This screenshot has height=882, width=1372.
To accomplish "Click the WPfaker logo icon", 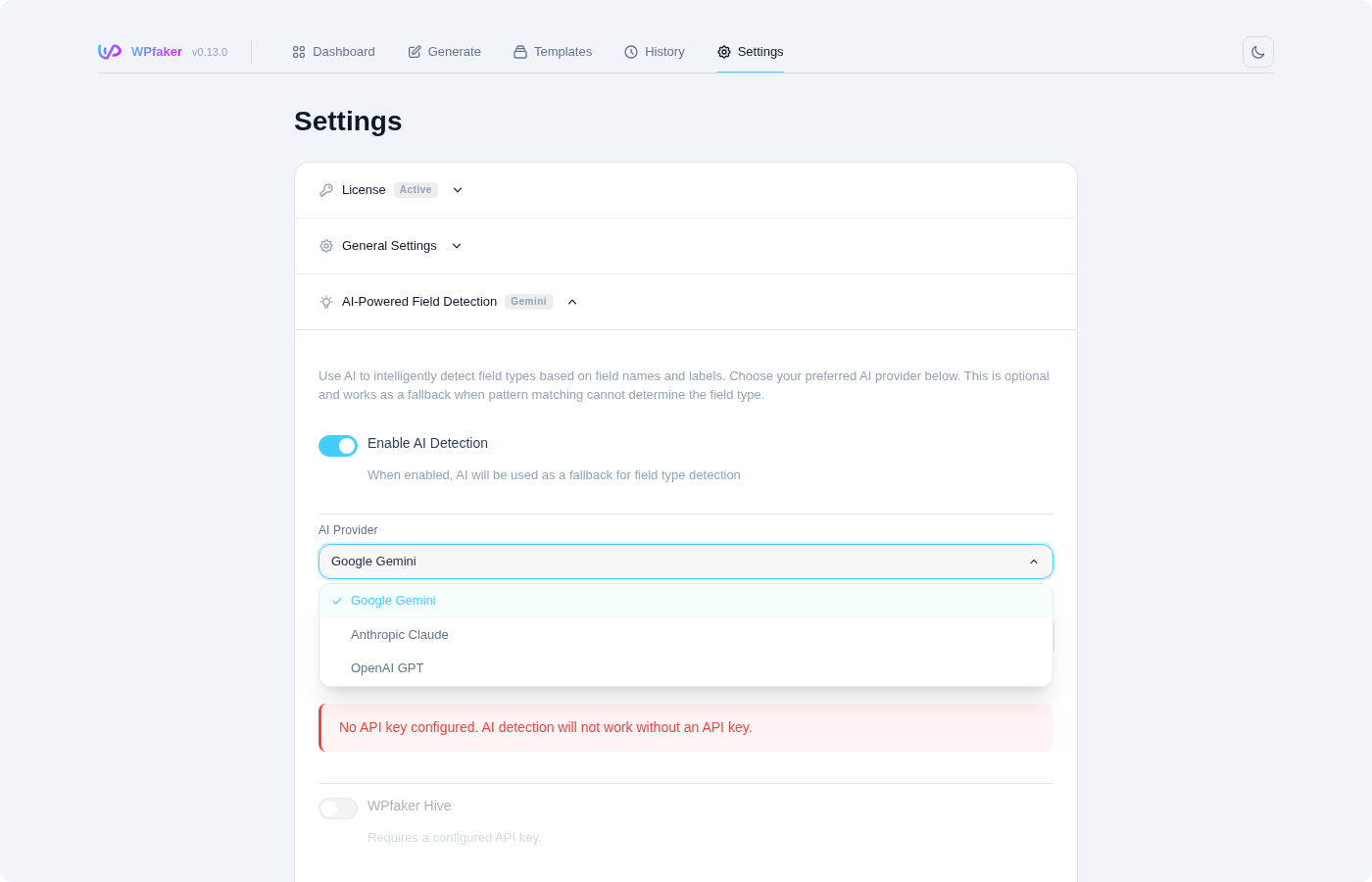I will tap(109, 52).
